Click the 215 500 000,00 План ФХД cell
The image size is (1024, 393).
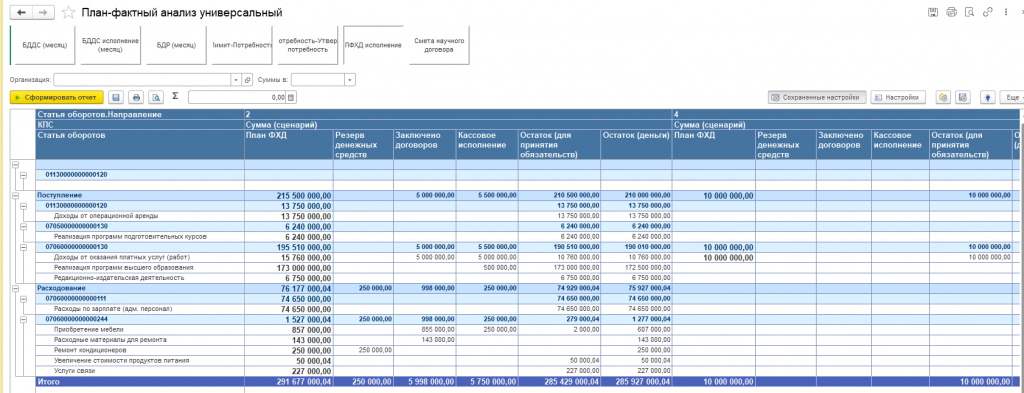point(289,195)
